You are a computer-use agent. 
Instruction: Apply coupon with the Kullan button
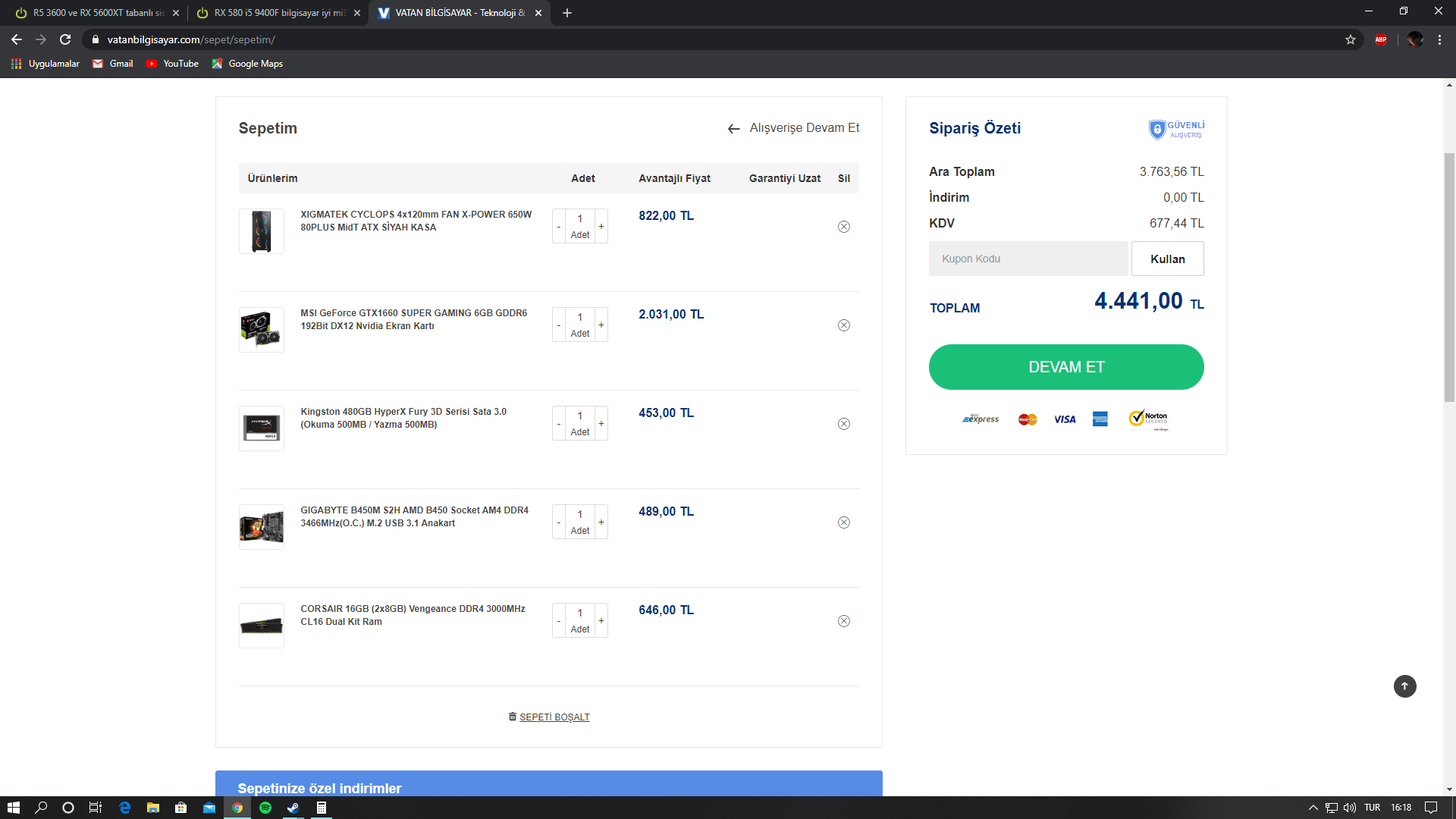pos(1167,259)
